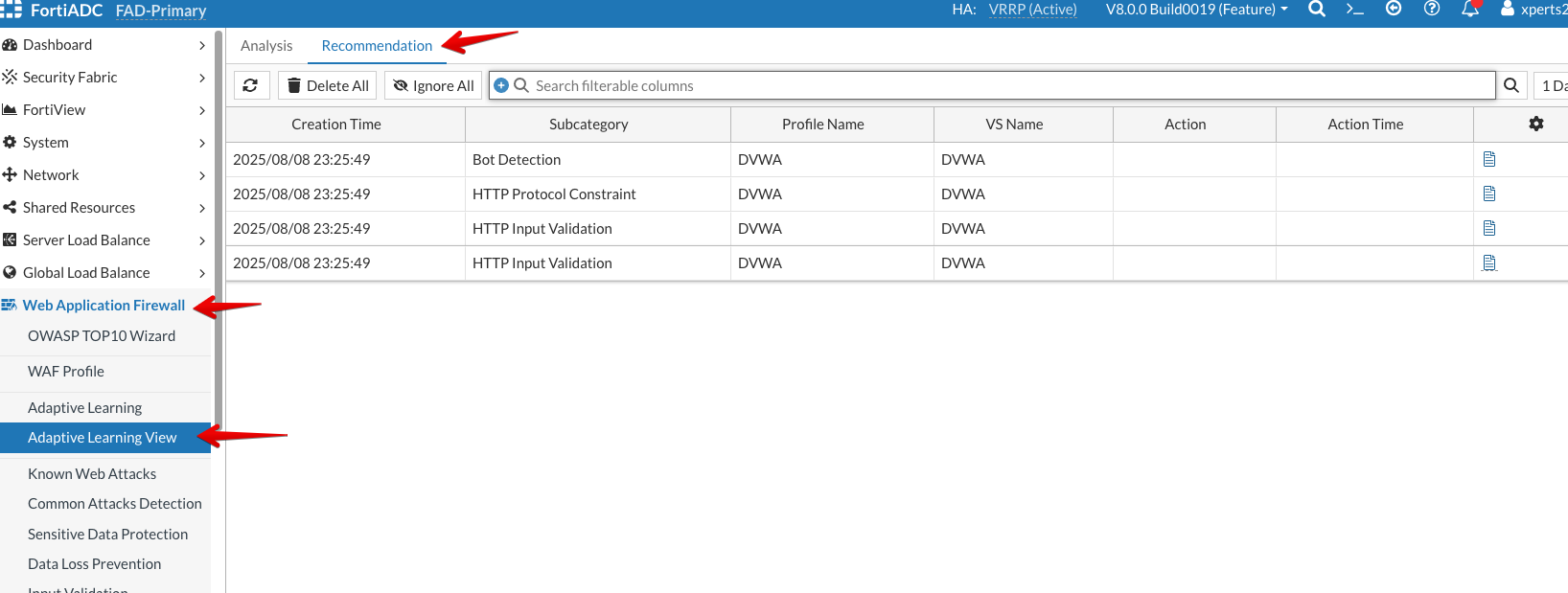View details icon for HTTP Protocol Constraint row
This screenshot has height=593, width=1568.
pyautogui.click(x=1489, y=194)
